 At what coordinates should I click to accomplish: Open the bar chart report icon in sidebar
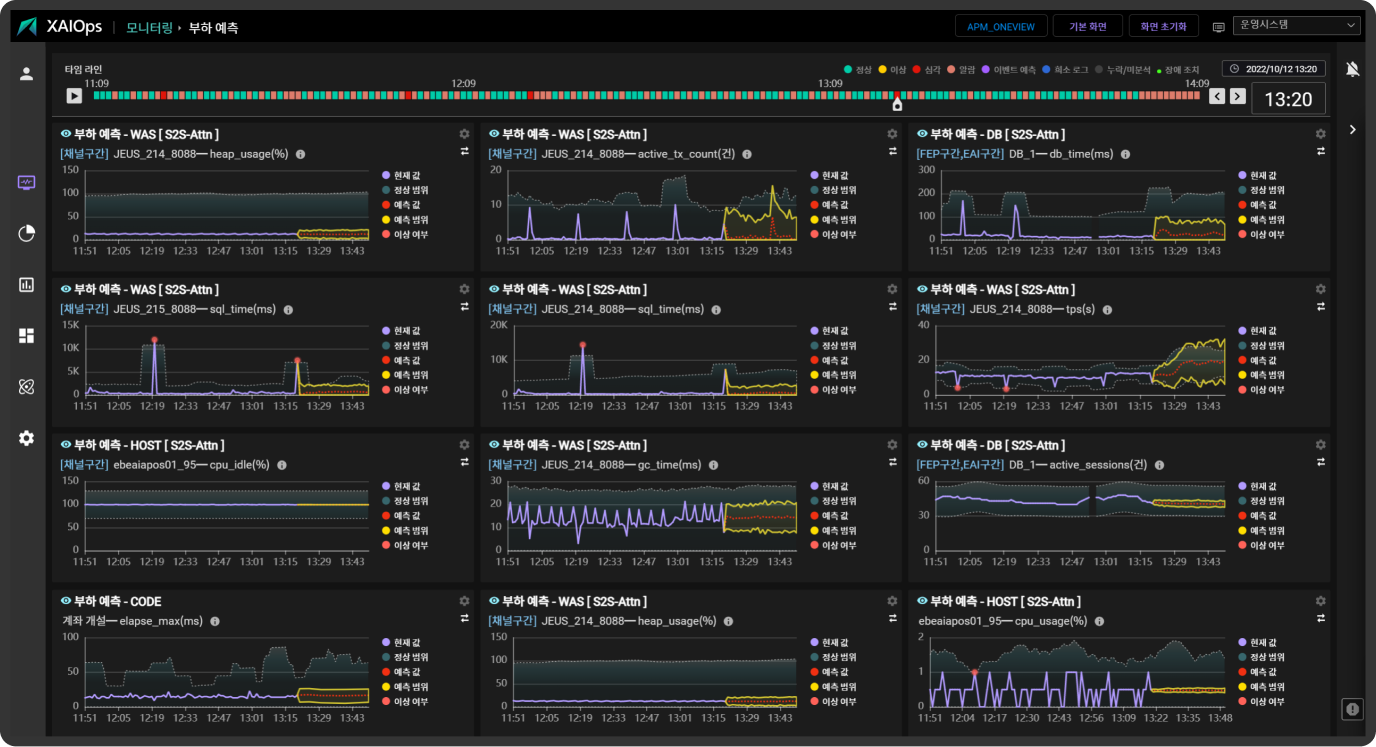(x=26, y=284)
